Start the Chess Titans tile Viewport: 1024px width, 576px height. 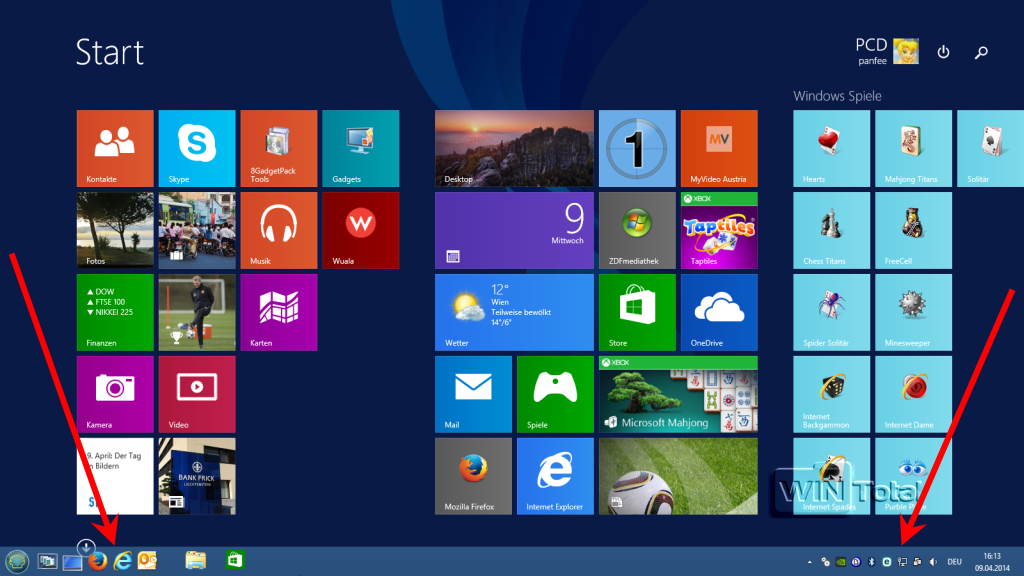(x=831, y=231)
